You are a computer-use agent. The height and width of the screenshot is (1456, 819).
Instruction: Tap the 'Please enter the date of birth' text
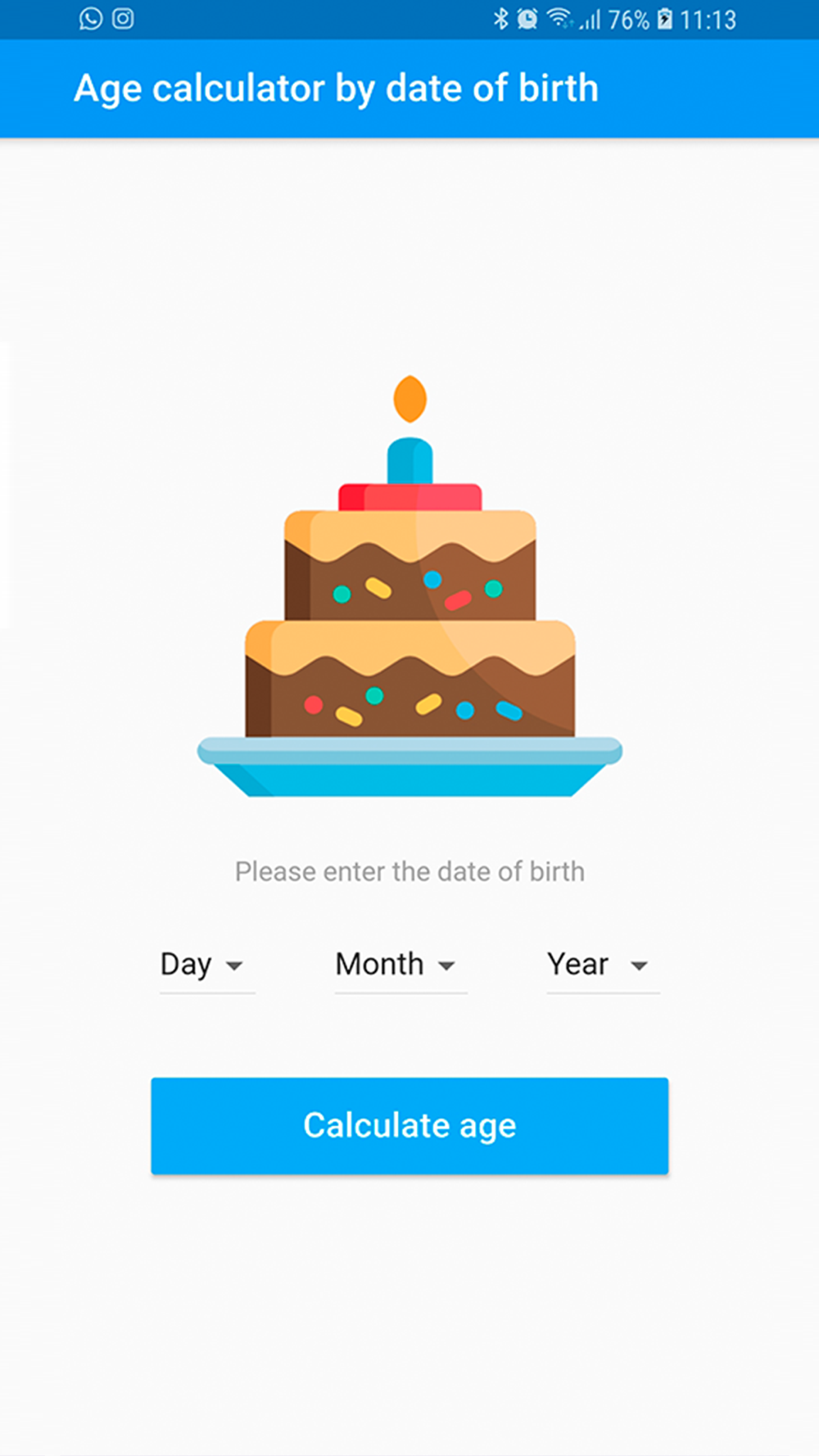tap(409, 871)
